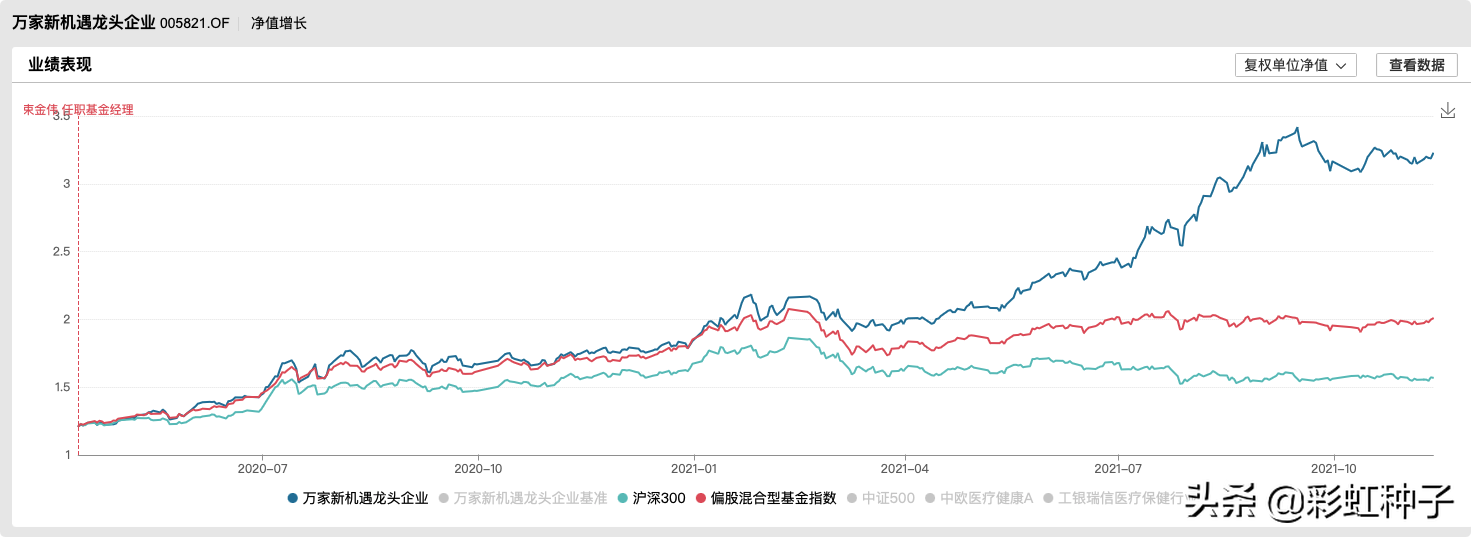Enable the 万家新机遇龙头企业基准 legend series

tap(530, 498)
